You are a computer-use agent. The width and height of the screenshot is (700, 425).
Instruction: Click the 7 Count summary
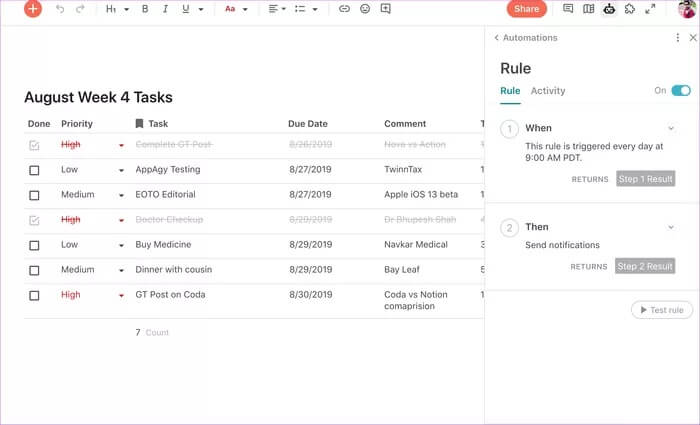click(152, 332)
